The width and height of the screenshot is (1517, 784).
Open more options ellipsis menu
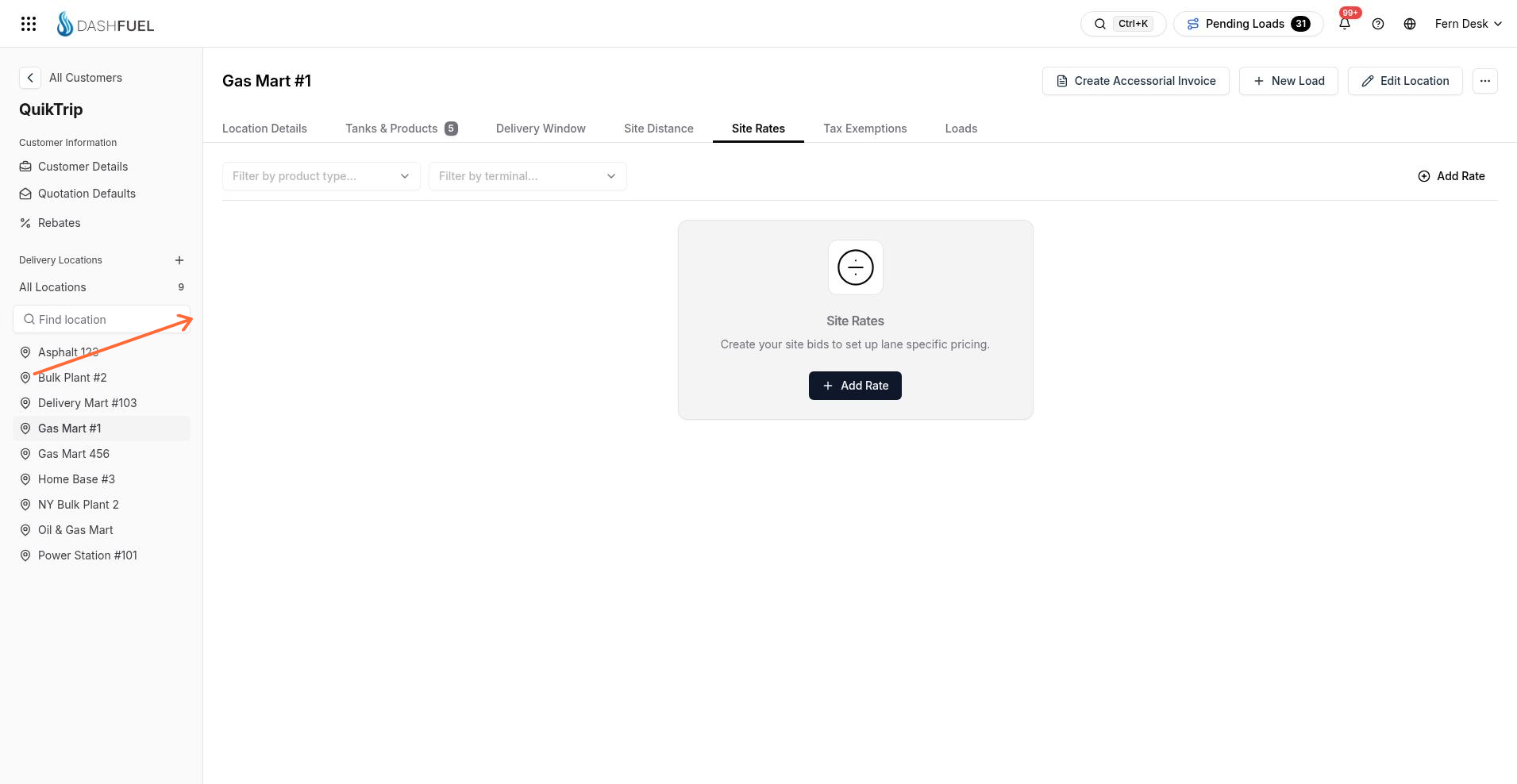pos(1484,81)
